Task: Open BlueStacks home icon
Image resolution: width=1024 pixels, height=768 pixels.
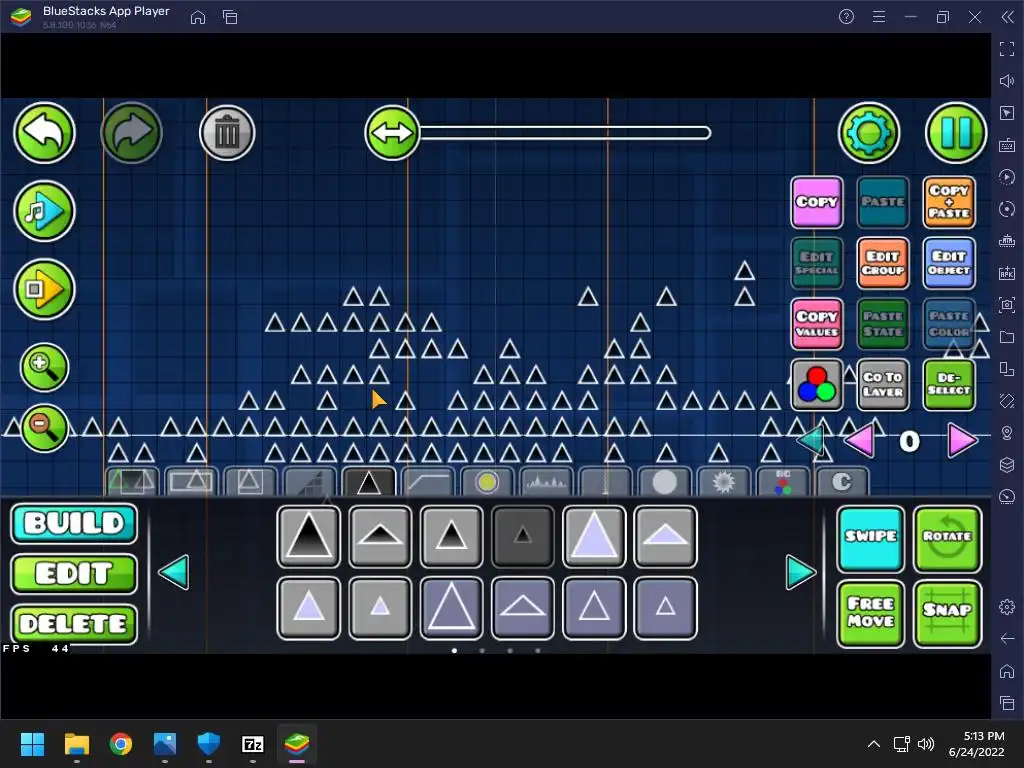Action: pyautogui.click(x=198, y=17)
